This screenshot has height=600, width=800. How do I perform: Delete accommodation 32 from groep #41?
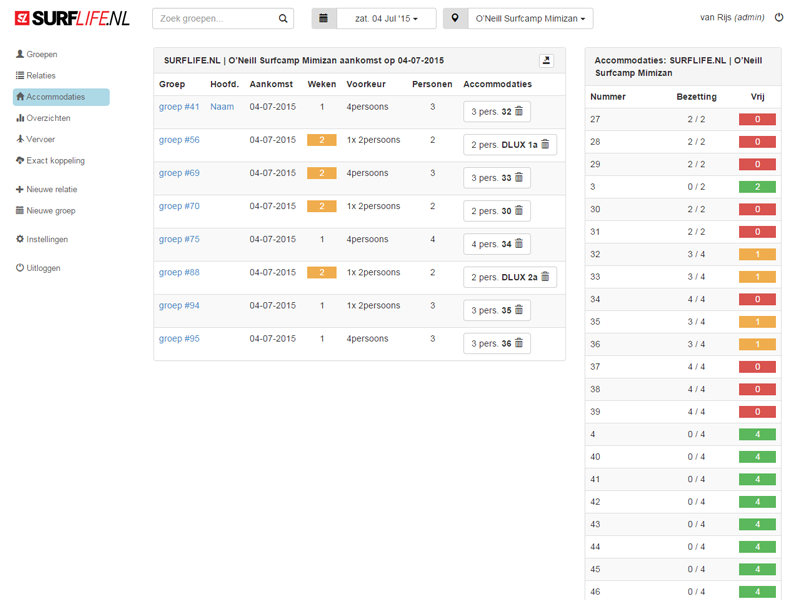[519, 111]
